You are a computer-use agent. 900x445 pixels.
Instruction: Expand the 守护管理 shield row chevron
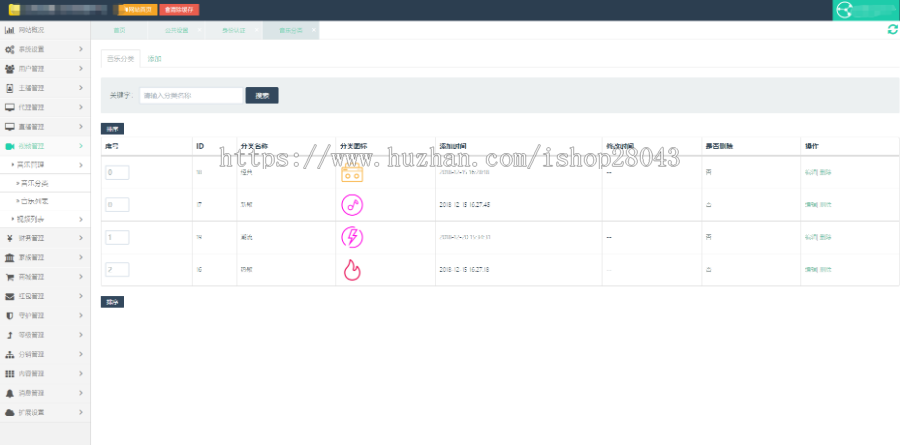[81, 315]
